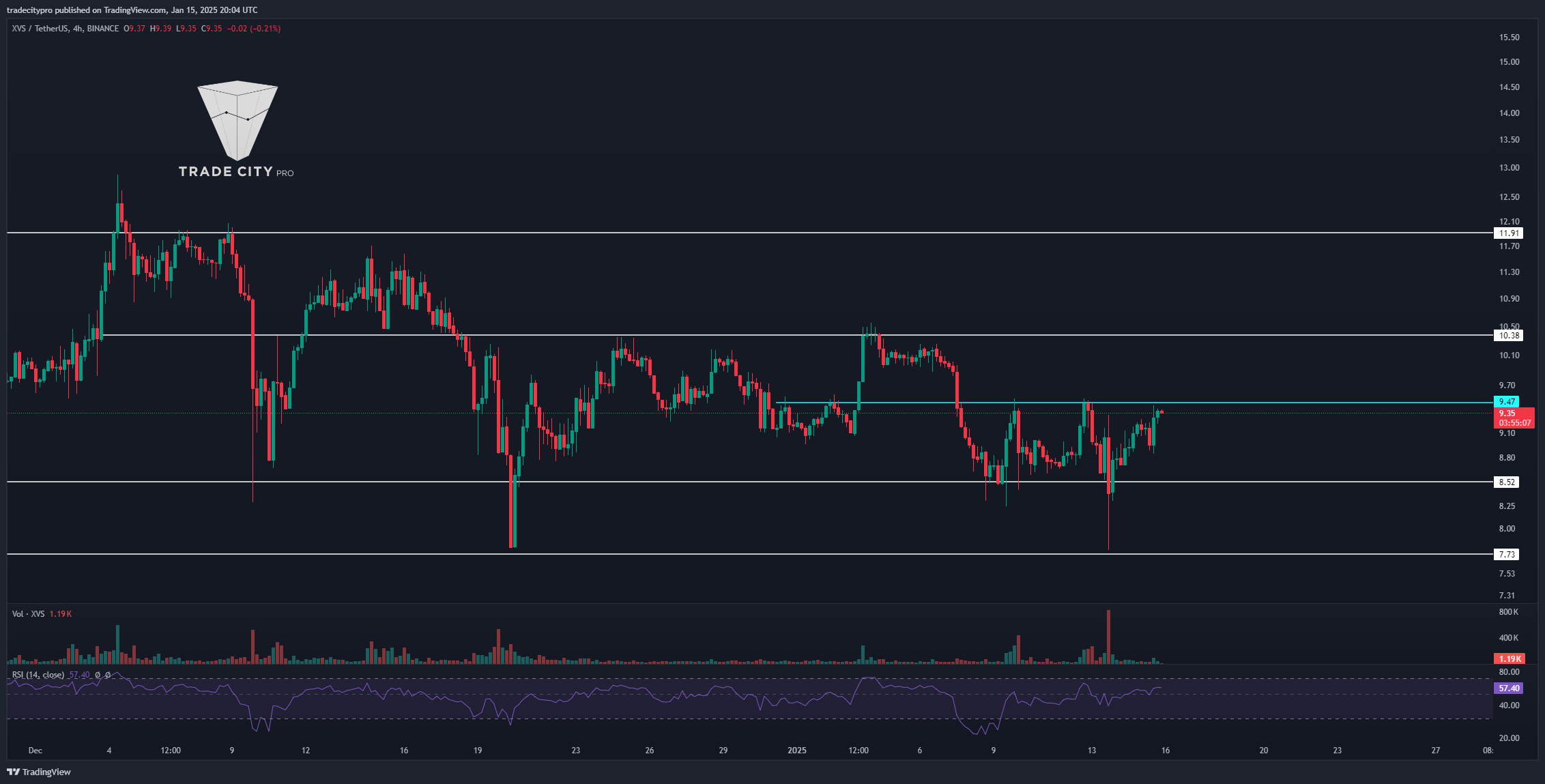Click the 15.50 price axis value
This screenshot has width=1545, height=784.
[1510, 38]
